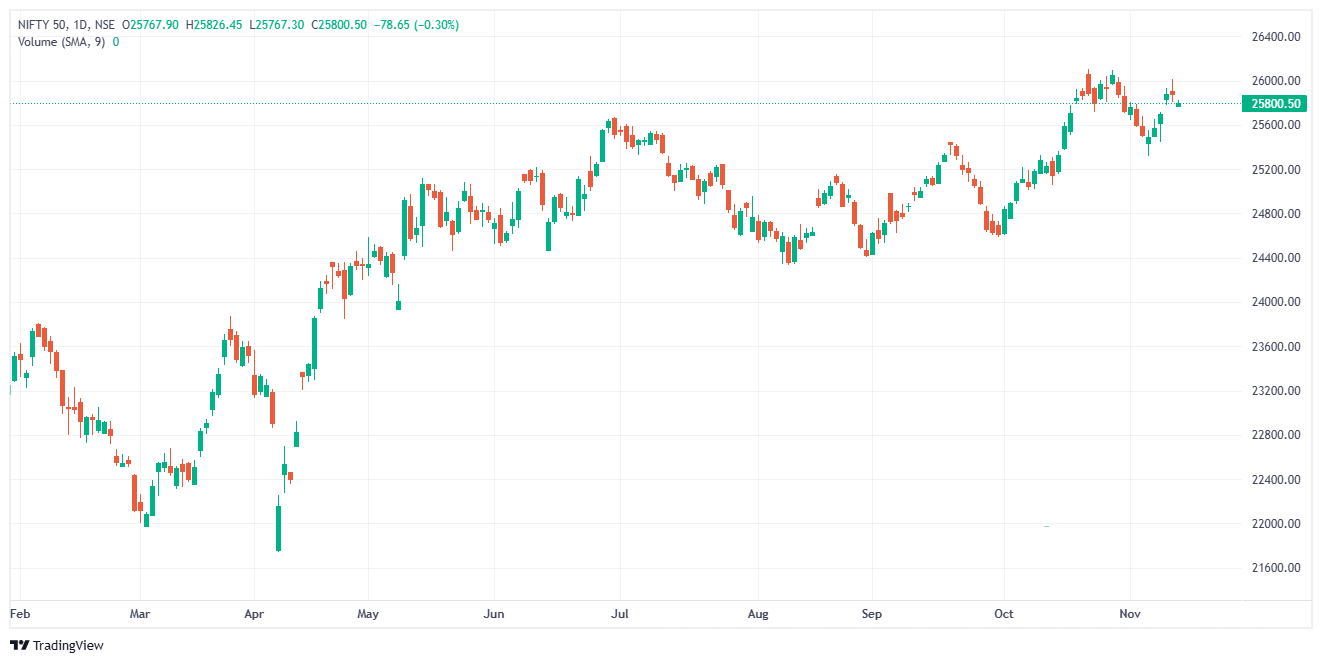Click the 24000.00 price axis label
Image resolution: width=1322 pixels, height=663 pixels.
click(1274, 302)
